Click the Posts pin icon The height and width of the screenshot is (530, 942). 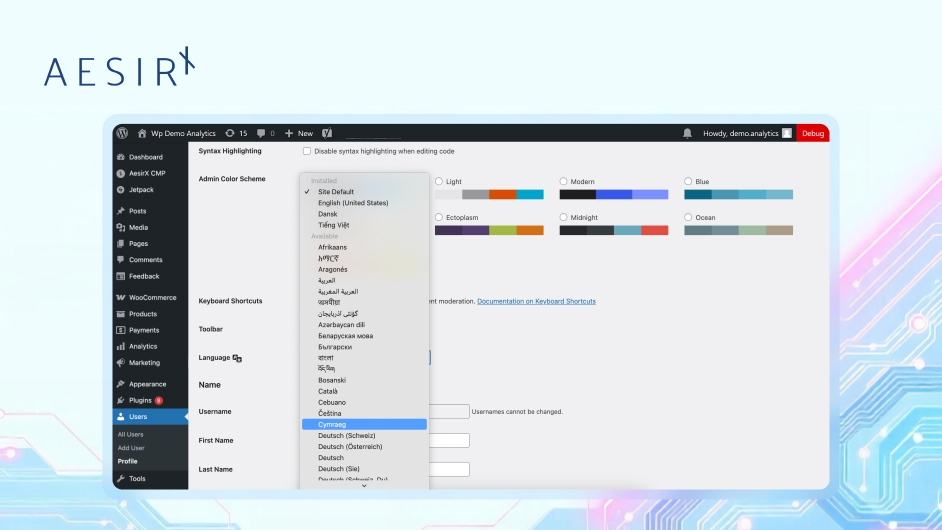coord(121,211)
